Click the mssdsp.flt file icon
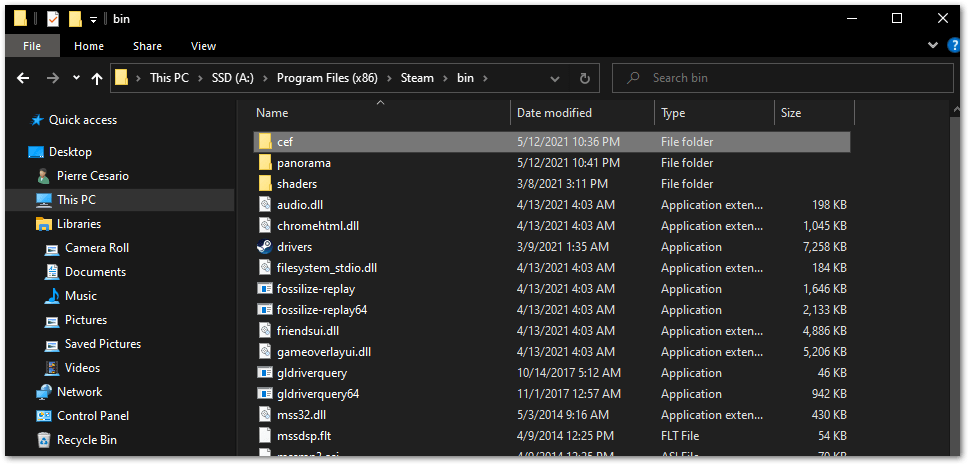969x465 pixels. coord(265,436)
